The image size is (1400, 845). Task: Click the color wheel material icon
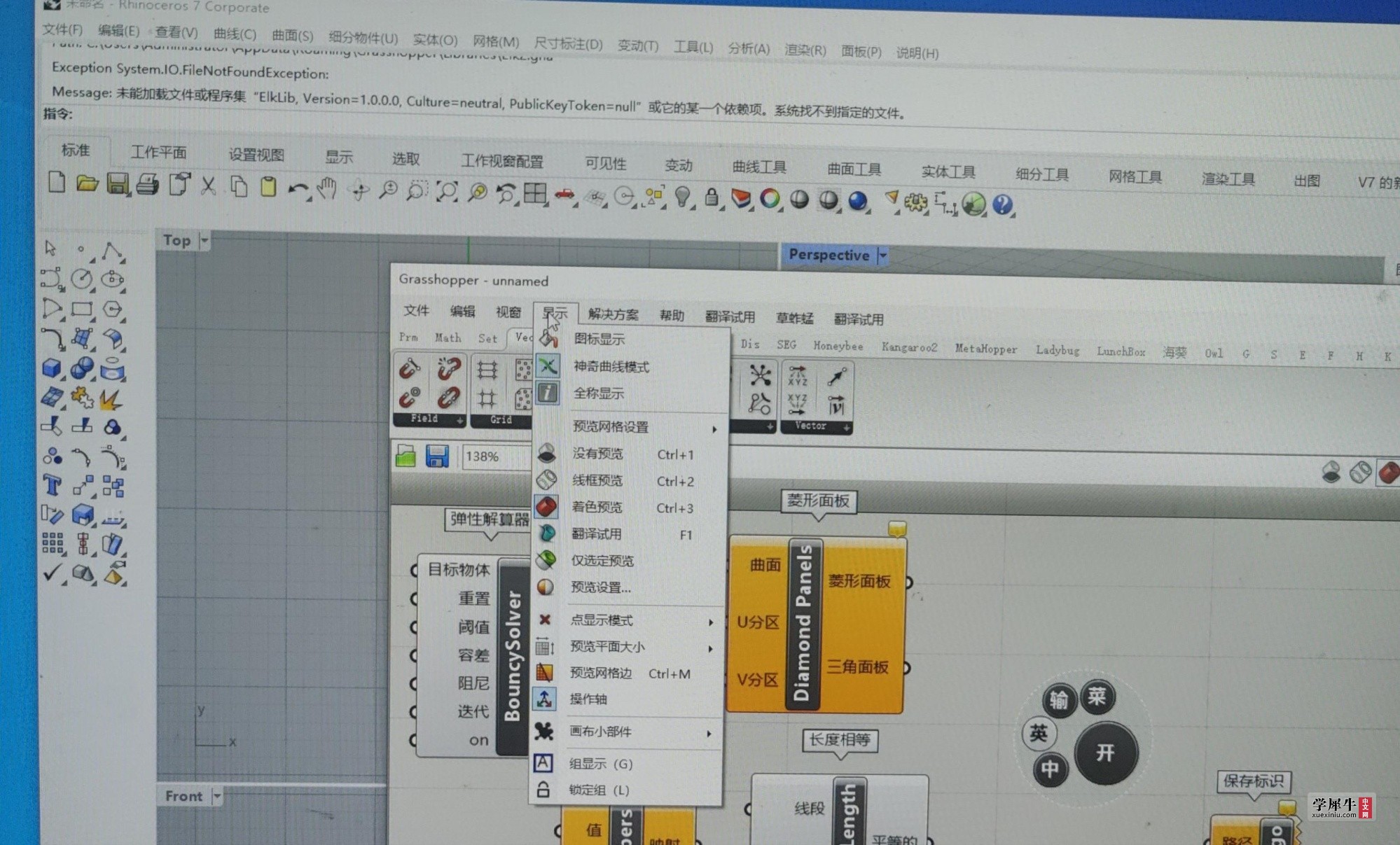click(770, 199)
